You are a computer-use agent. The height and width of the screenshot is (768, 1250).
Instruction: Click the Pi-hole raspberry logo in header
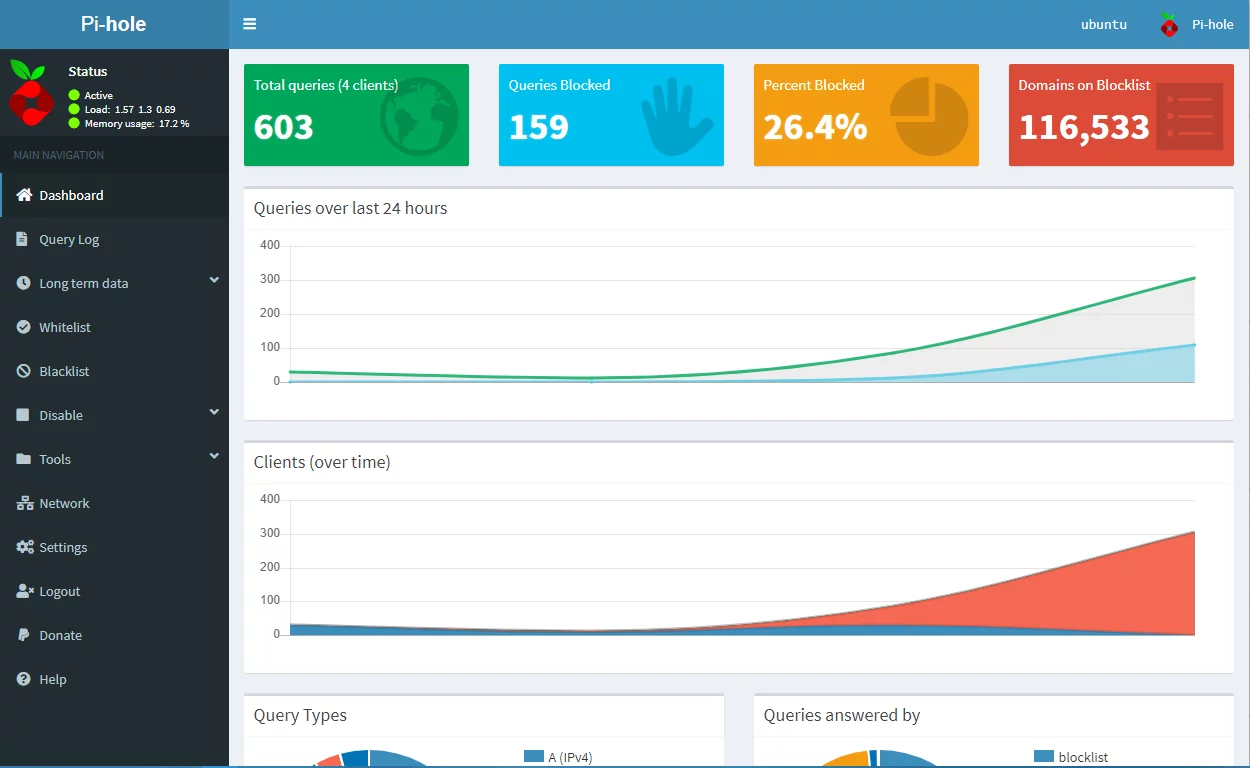(x=1169, y=25)
